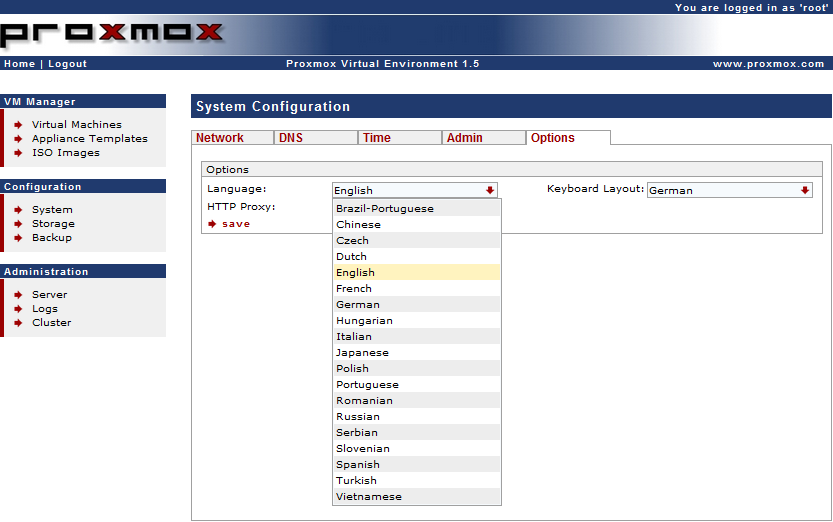Open www.proxmox.com link
The height and width of the screenshot is (522, 833).
[768, 64]
